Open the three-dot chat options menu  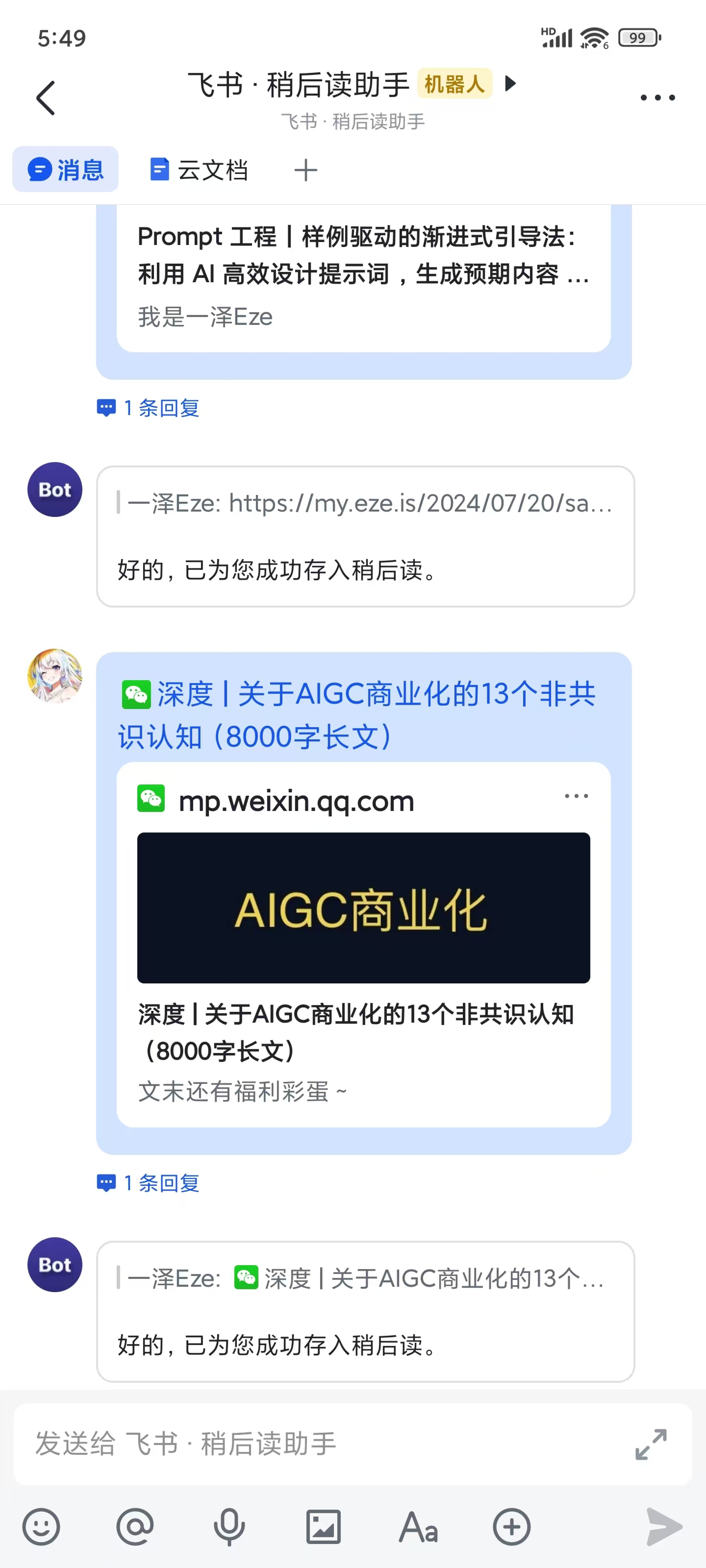658,98
